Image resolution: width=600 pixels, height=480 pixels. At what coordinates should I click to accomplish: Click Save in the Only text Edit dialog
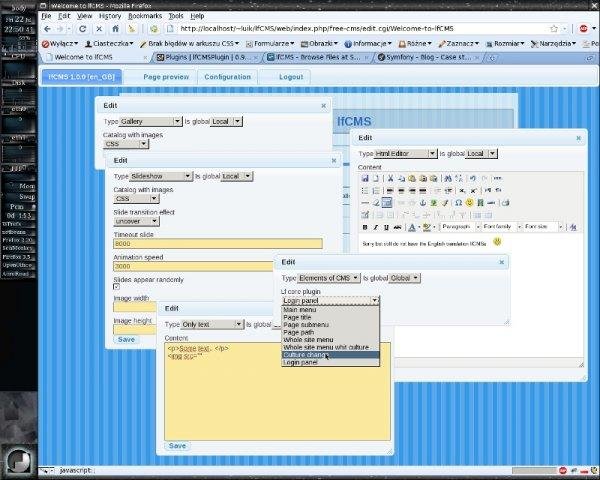pos(177,446)
